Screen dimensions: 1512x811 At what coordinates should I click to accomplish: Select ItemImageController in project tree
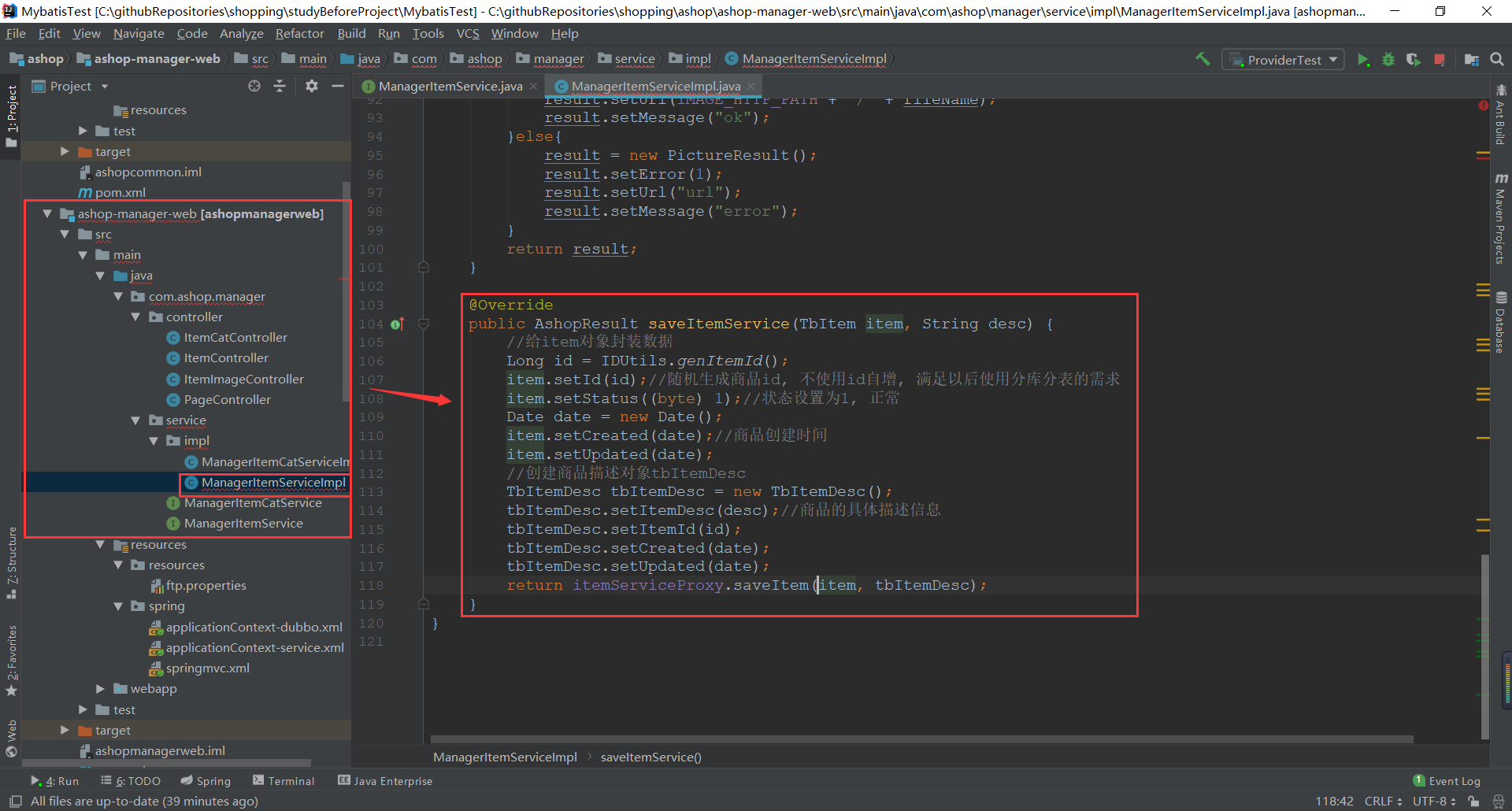click(243, 380)
